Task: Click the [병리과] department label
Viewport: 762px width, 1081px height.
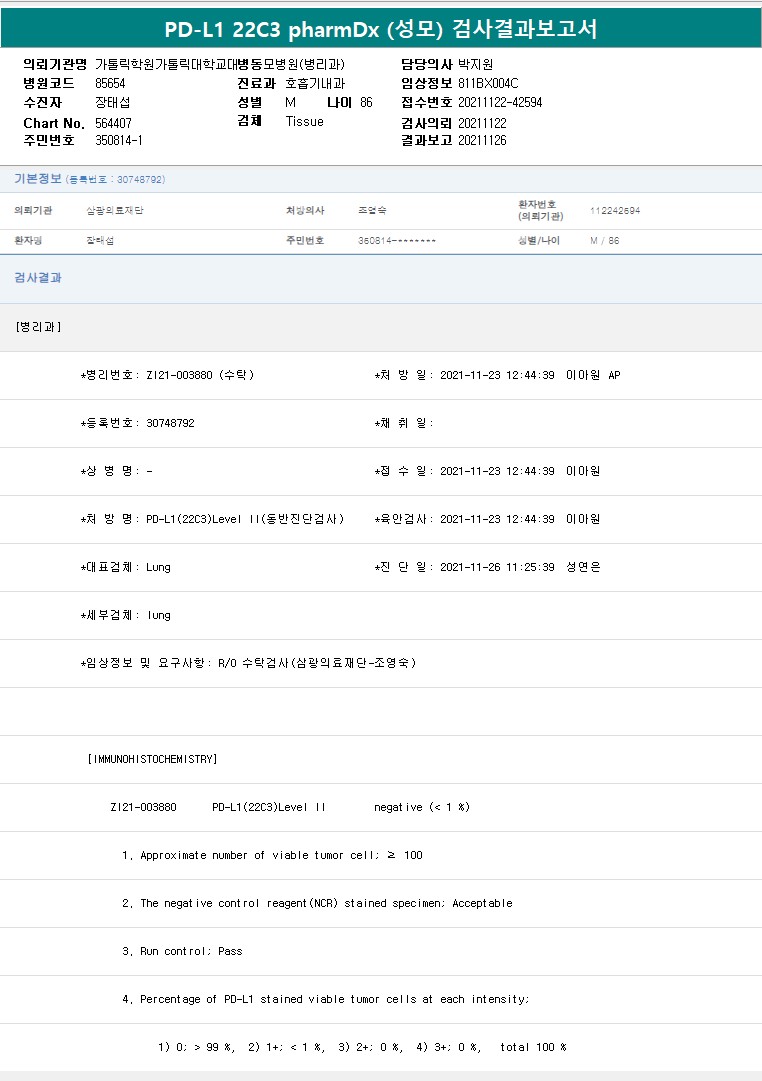Action: 38,327
